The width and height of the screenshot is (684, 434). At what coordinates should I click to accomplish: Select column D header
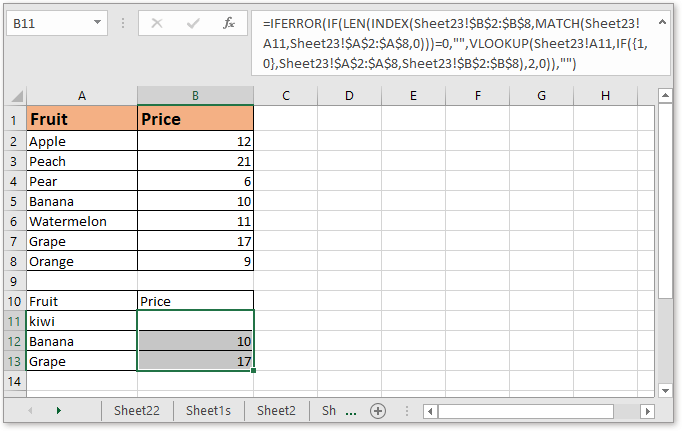pyautogui.click(x=349, y=96)
